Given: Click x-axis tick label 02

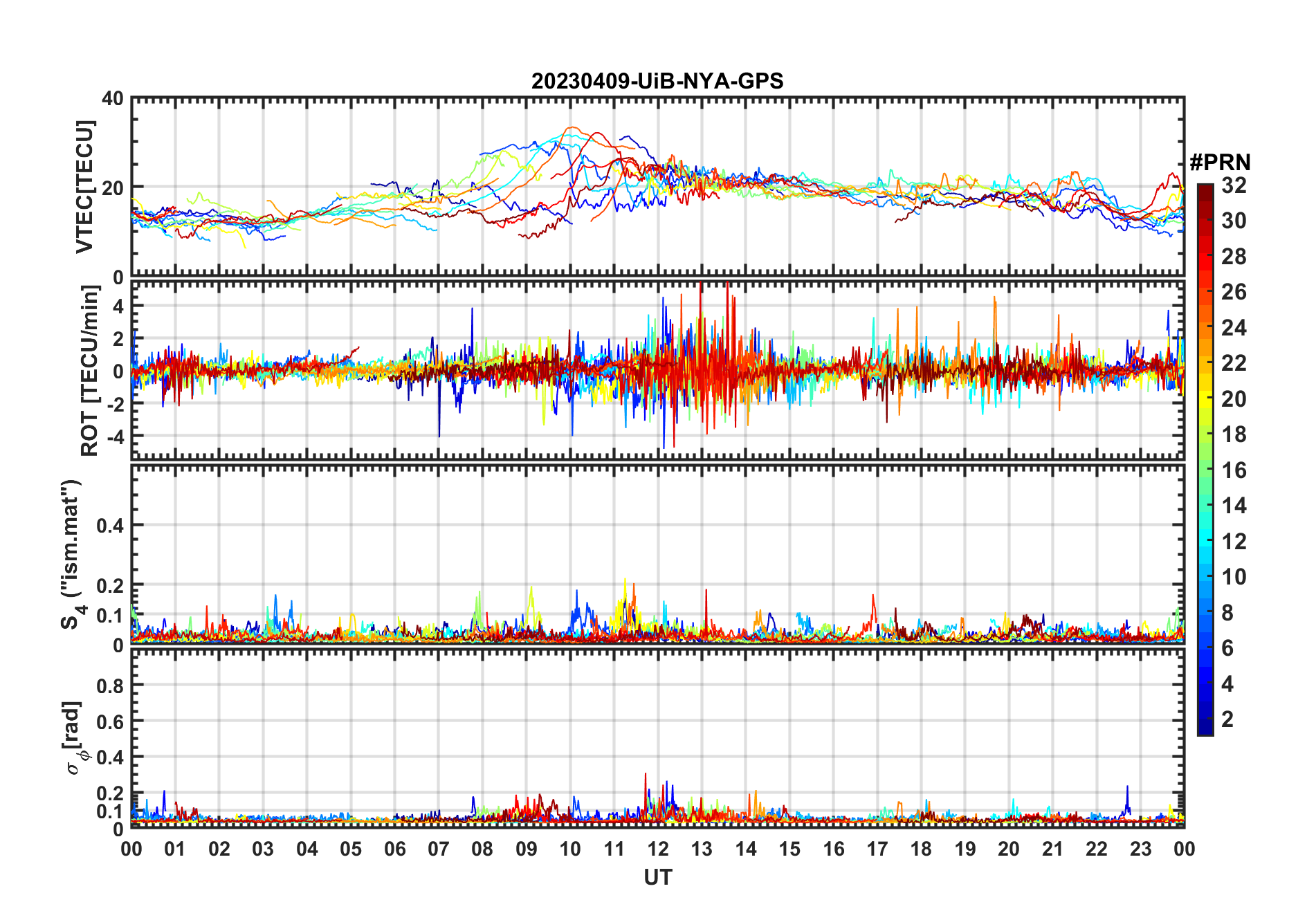Looking at the screenshot, I should point(219,849).
